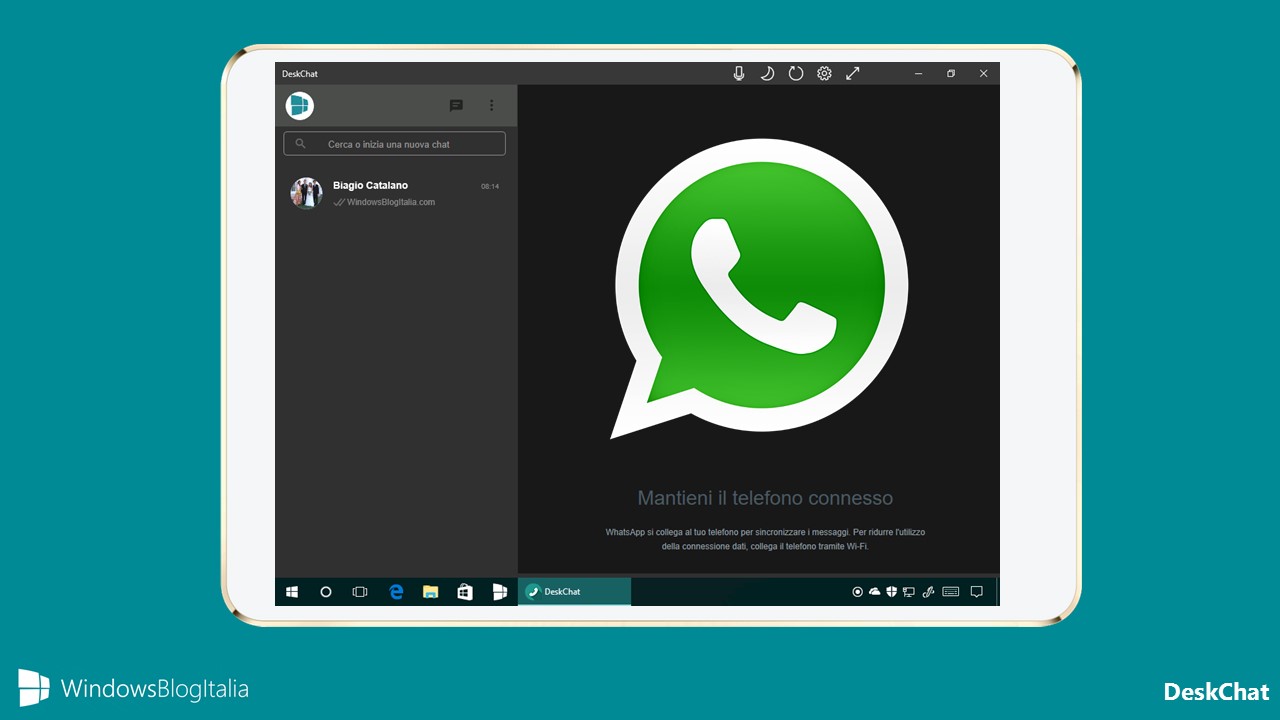
Task: Toggle night mode with the moon icon
Action: (x=767, y=73)
